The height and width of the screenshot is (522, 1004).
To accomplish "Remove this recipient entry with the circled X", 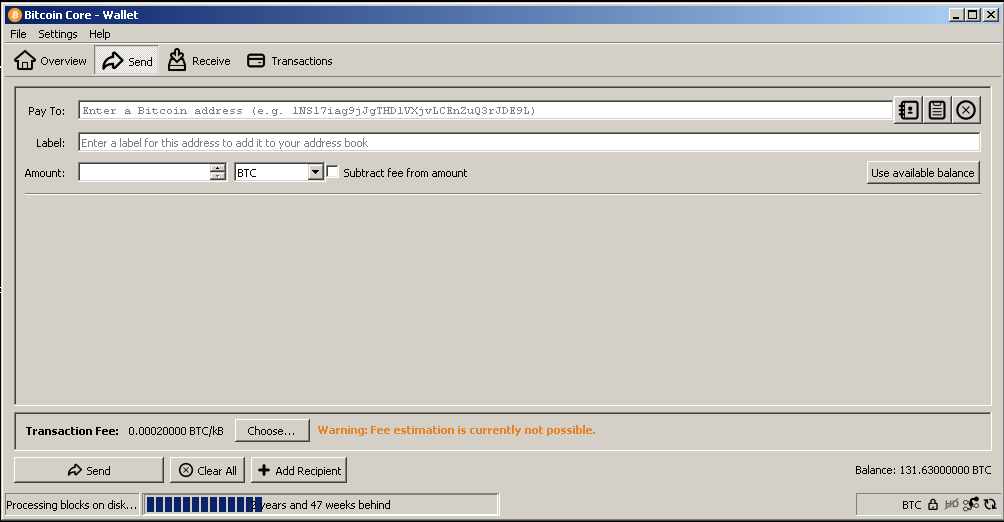I will (x=966, y=110).
